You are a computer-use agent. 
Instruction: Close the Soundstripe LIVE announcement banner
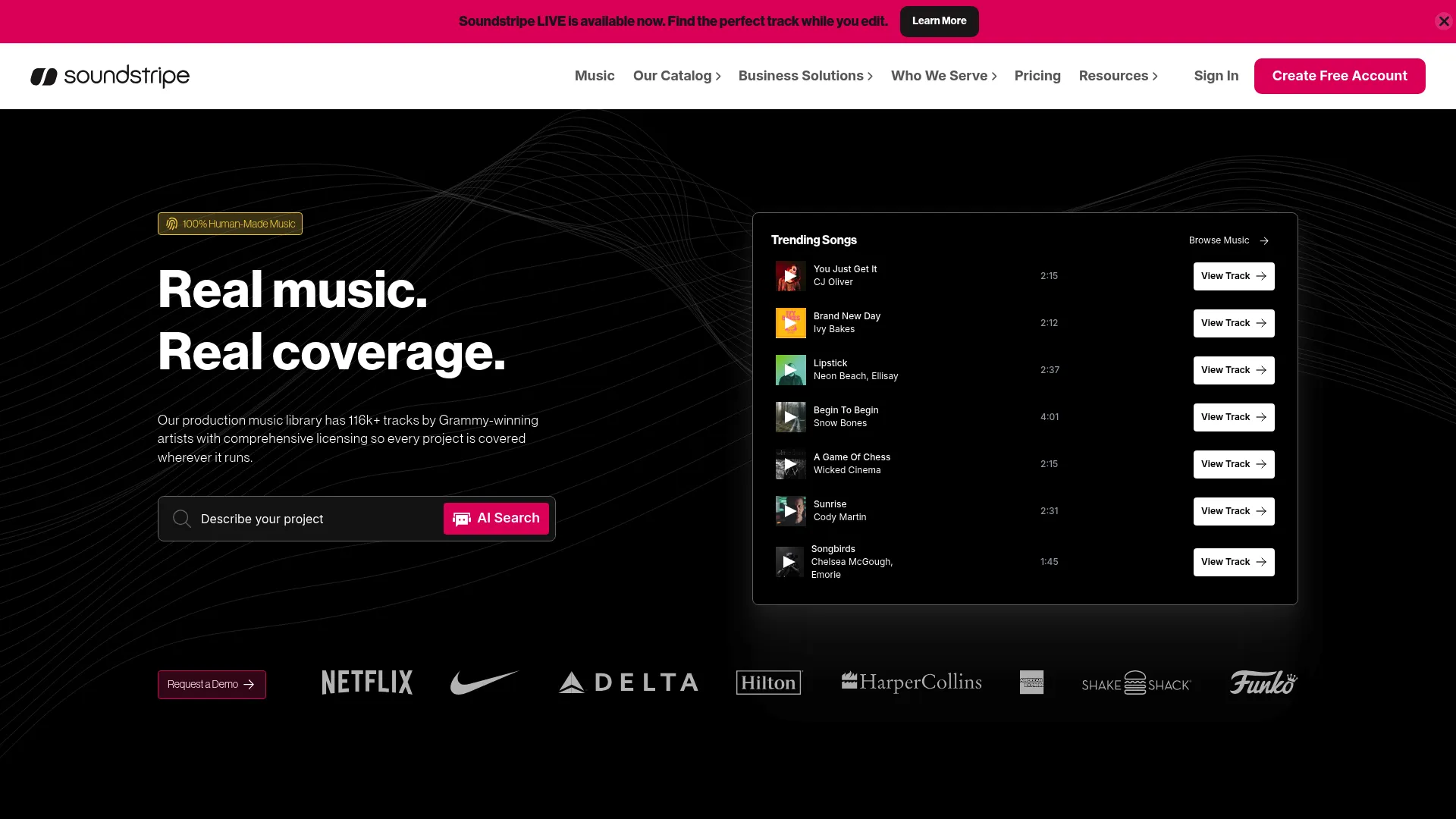click(1443, 21)
